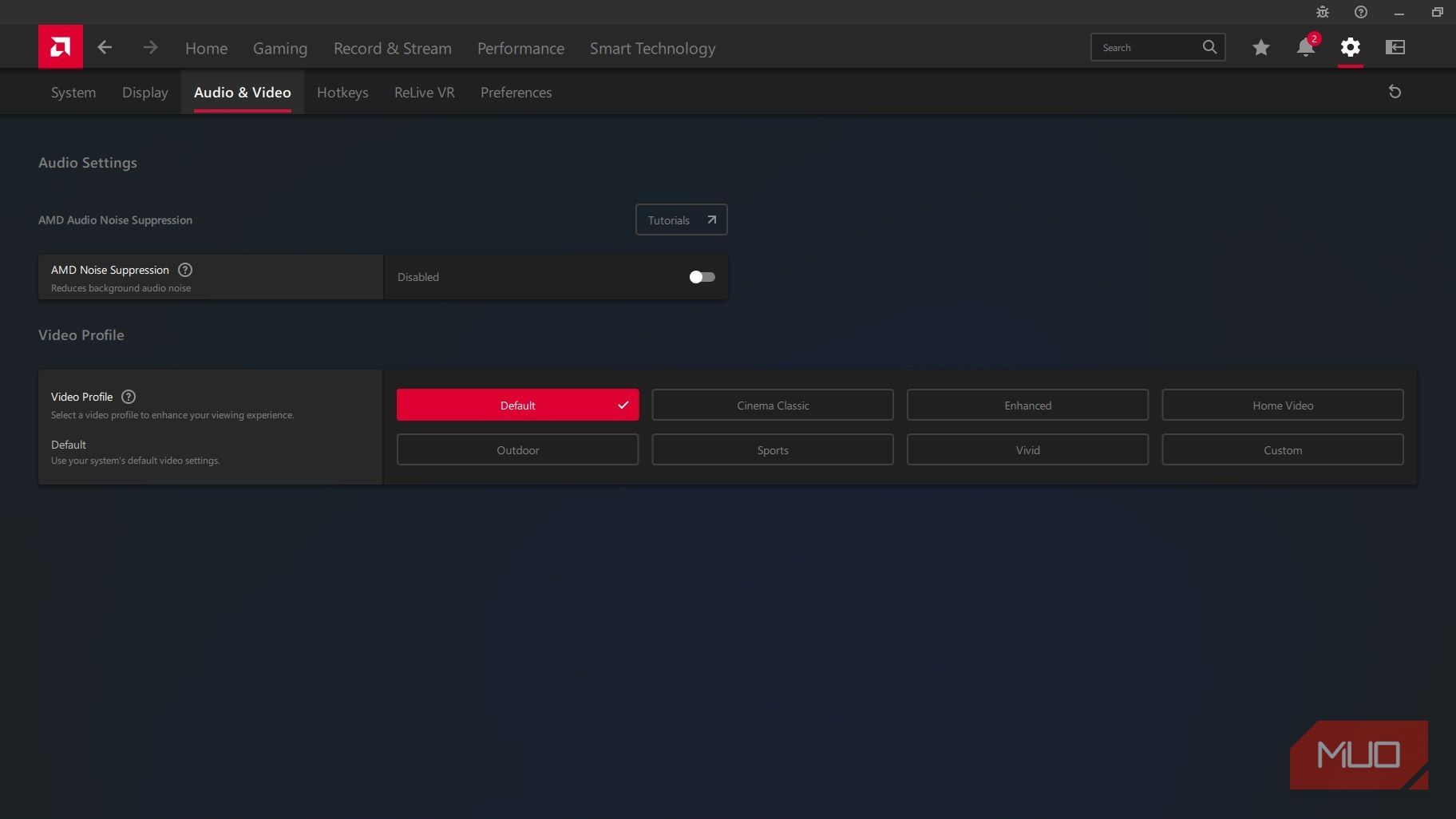Go forward with the right arrow
Screen dimensions: 1456x819
pyautogui.click(x=150, y=47)
